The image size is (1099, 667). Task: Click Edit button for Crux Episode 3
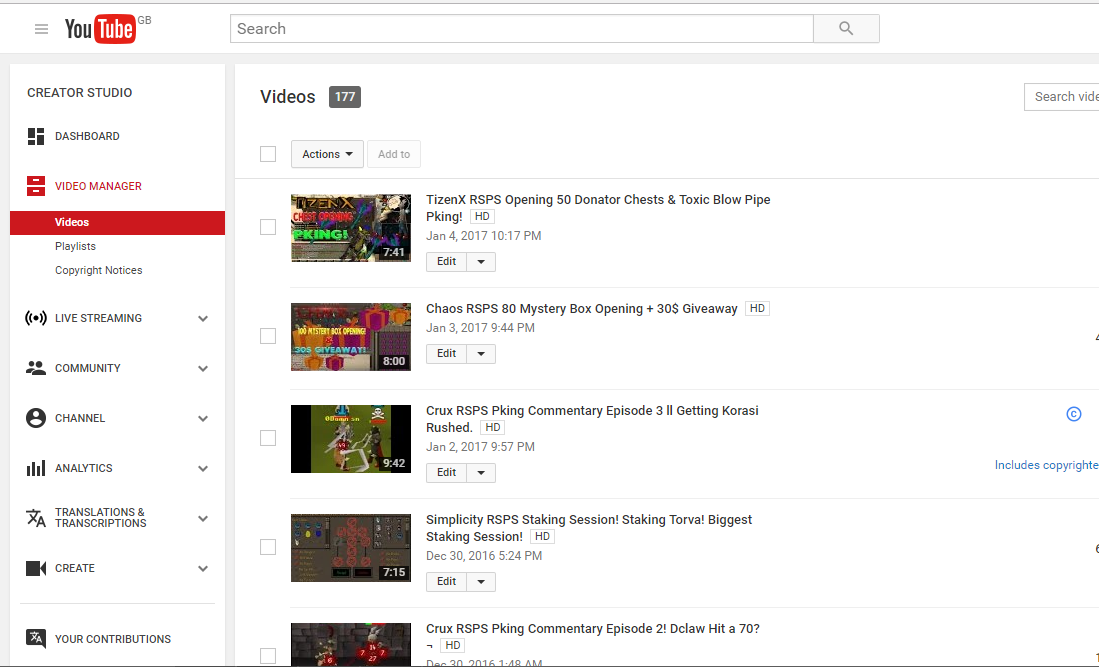coord(446,473)
